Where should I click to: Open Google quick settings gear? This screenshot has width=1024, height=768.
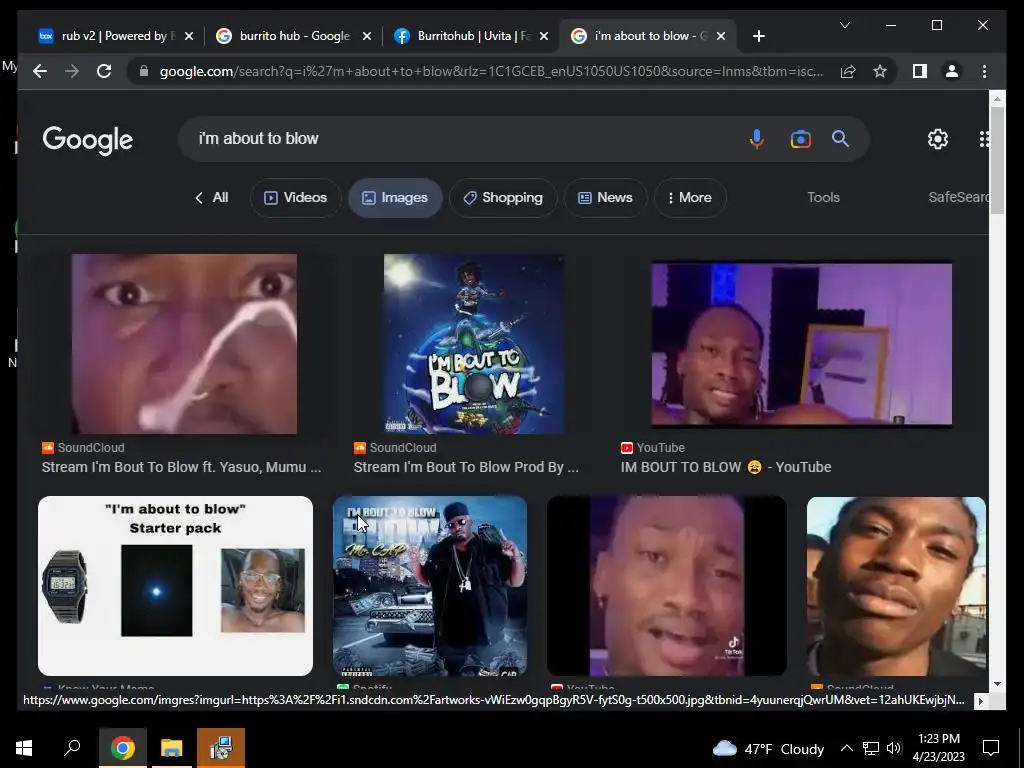point(938,139)
